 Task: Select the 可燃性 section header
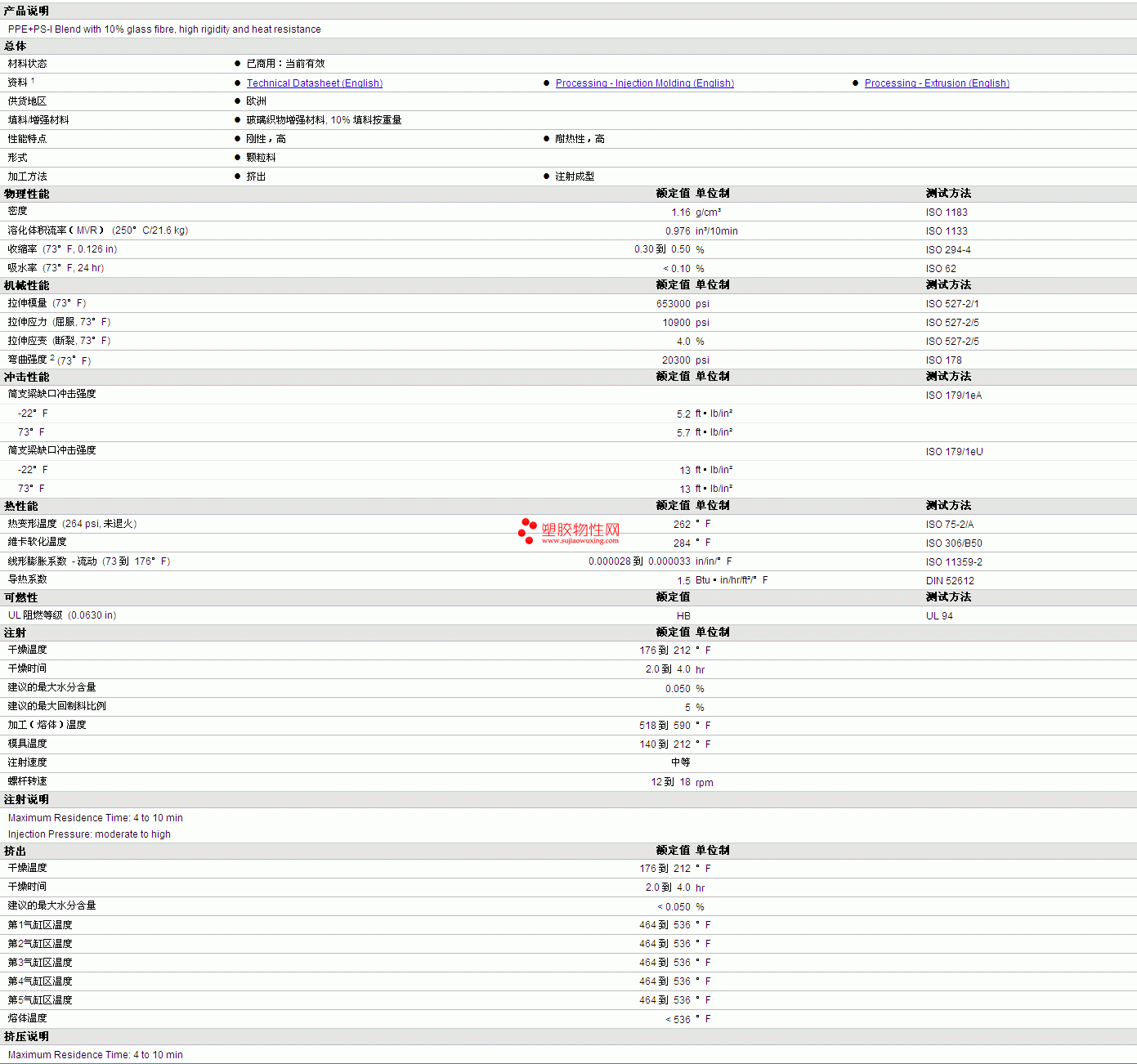[20, 597]
